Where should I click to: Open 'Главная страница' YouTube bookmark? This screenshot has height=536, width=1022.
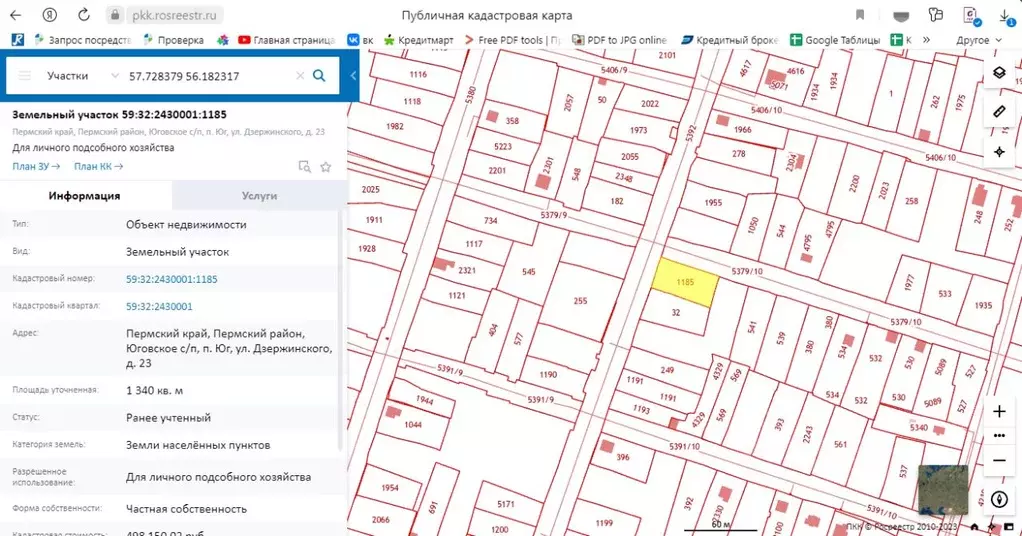[287, 40]
